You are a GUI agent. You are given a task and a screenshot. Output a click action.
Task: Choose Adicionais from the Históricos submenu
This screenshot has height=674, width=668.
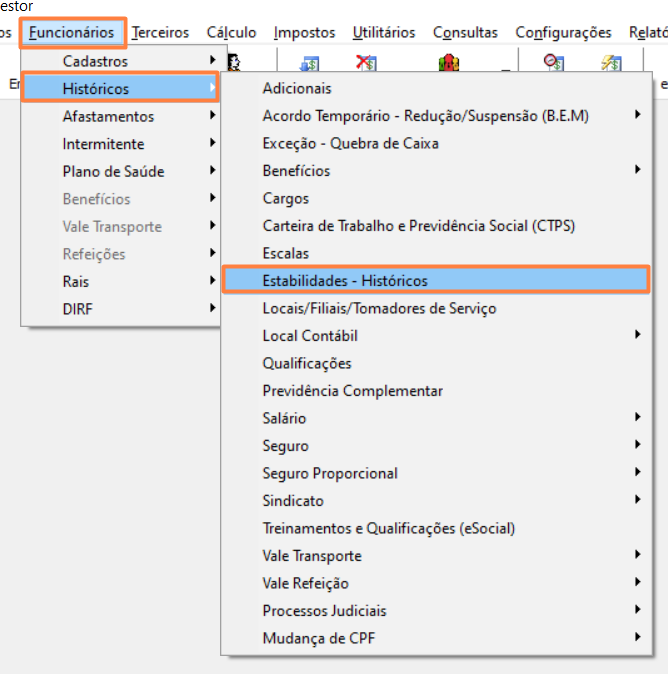(x=297, y=89)
